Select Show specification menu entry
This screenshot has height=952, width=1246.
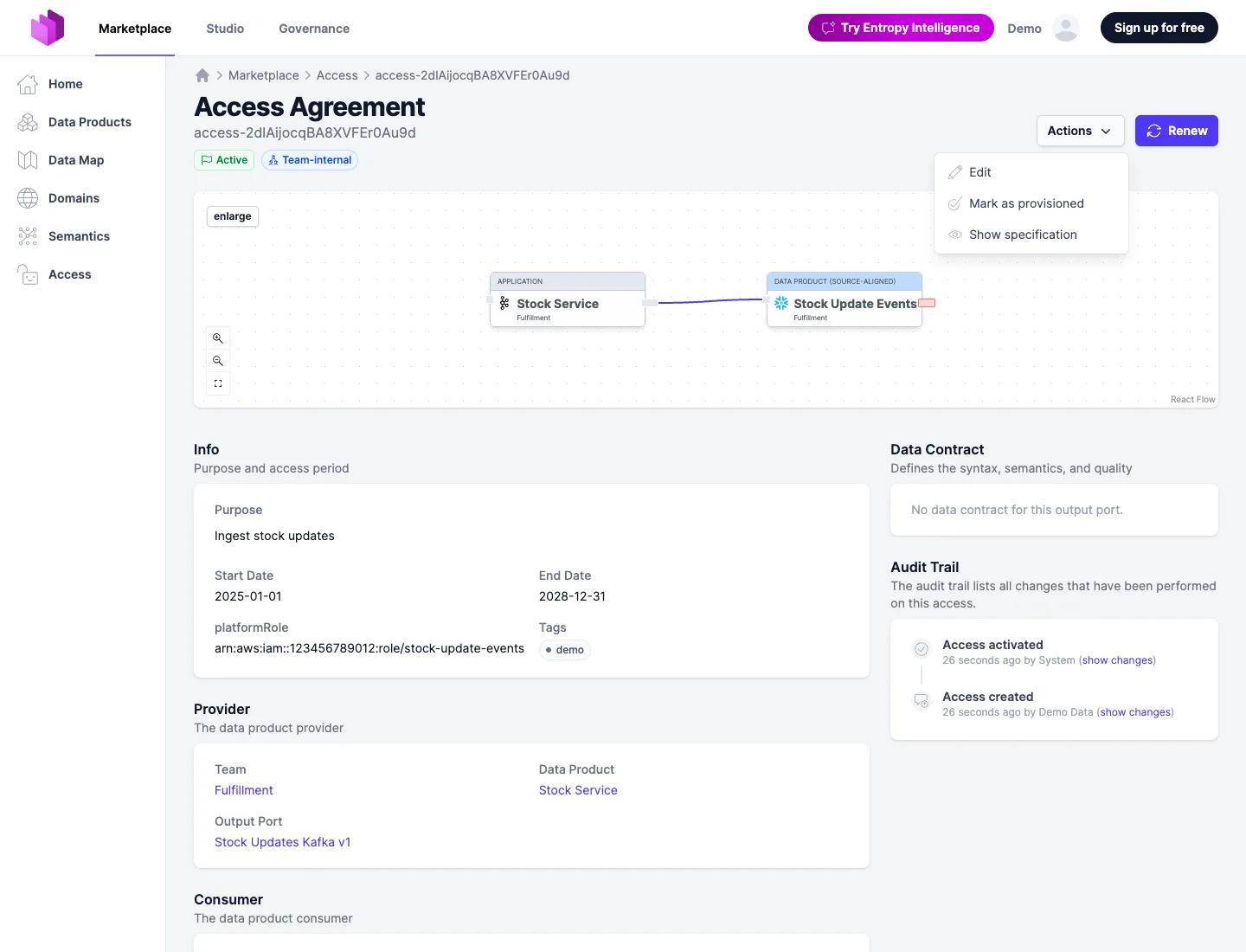(x=1031, y=235)
